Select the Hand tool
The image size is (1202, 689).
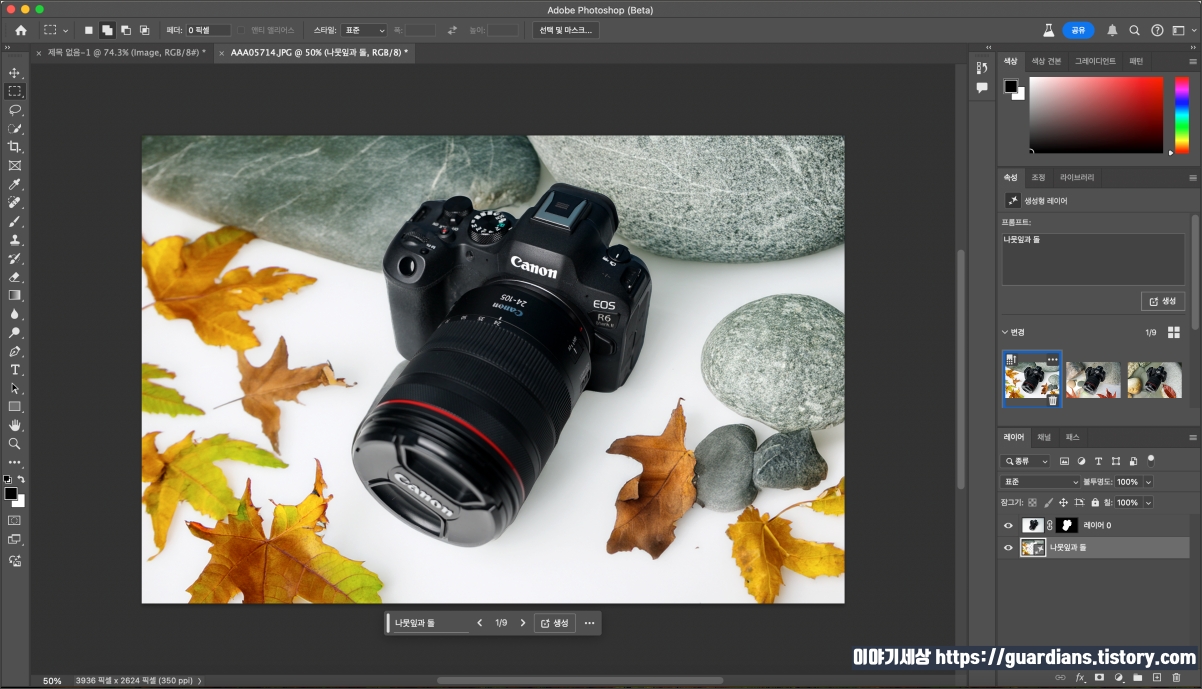pyautogui.click(x=15, y=425)
